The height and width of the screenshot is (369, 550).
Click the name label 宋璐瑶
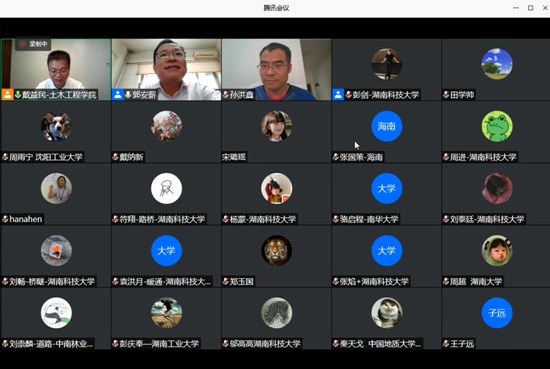(234, 157)
